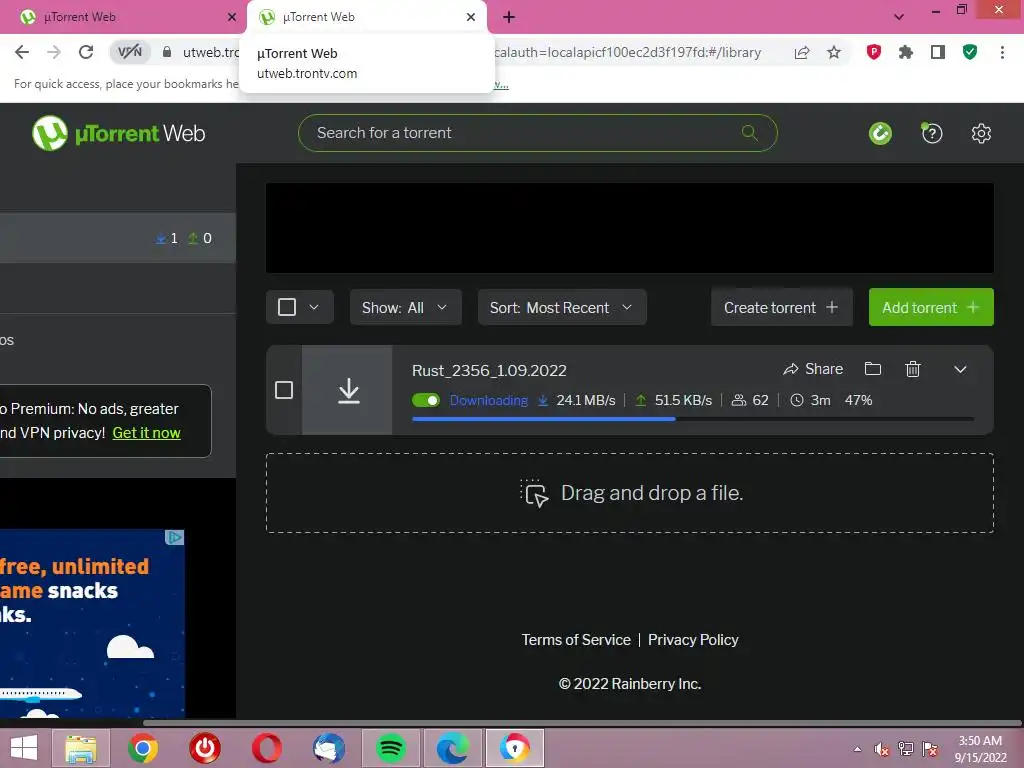Click the Downloading status text

pos(488,400)
